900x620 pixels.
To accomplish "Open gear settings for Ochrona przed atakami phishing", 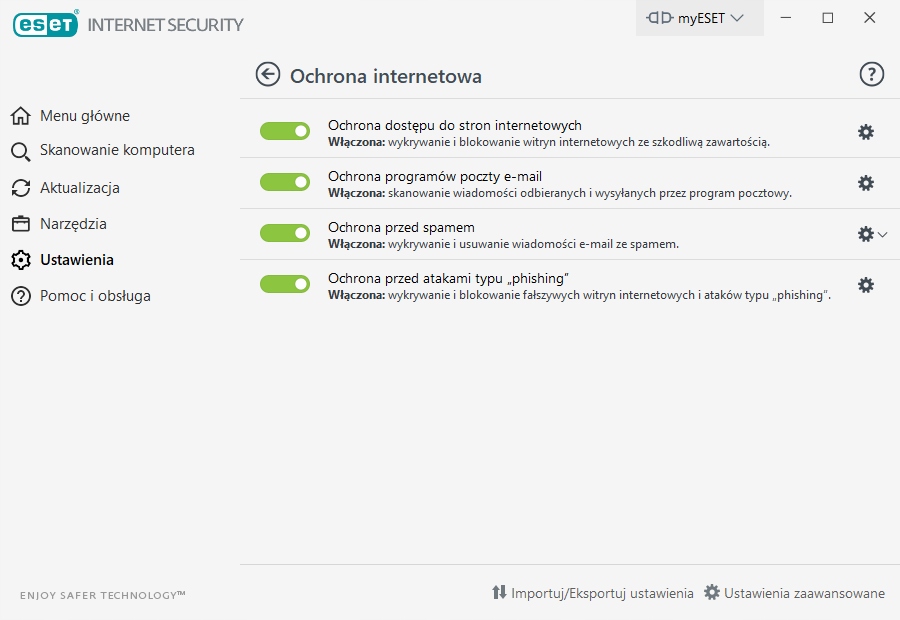I will point(866,285).
